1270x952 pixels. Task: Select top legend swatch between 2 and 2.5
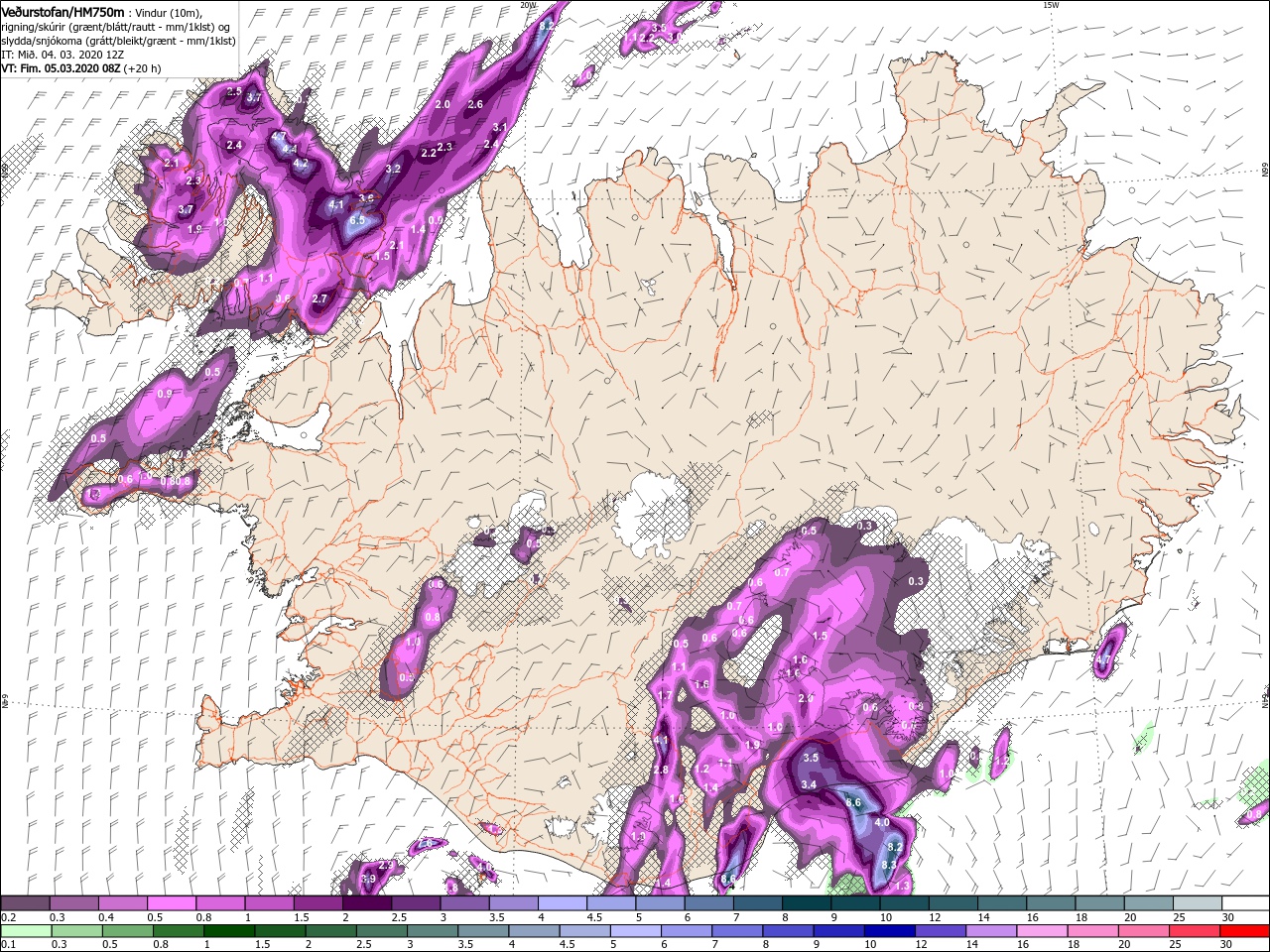click(x=366, y=902)
